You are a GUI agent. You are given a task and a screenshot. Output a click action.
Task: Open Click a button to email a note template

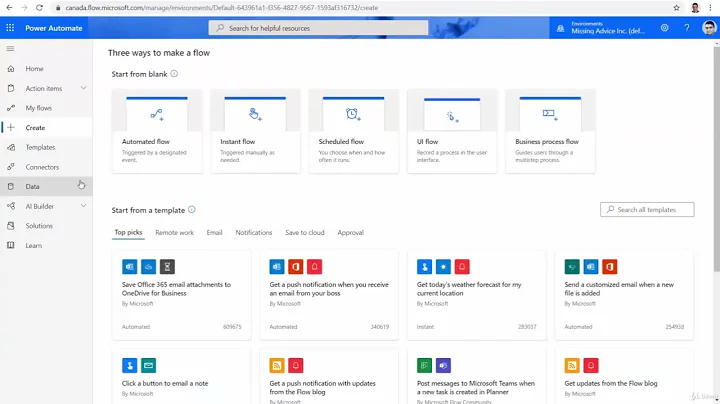181,376
